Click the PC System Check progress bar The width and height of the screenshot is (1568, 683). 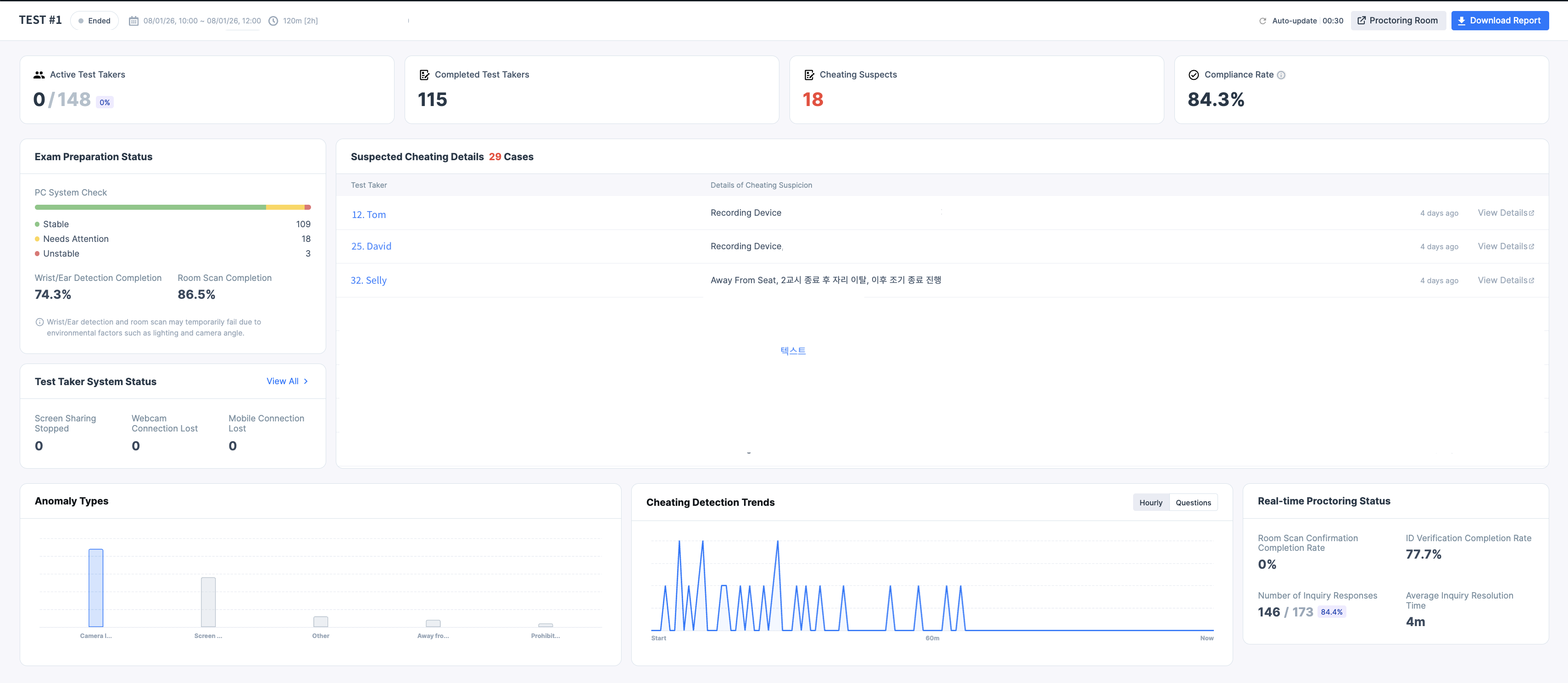(x=173, y=207)
